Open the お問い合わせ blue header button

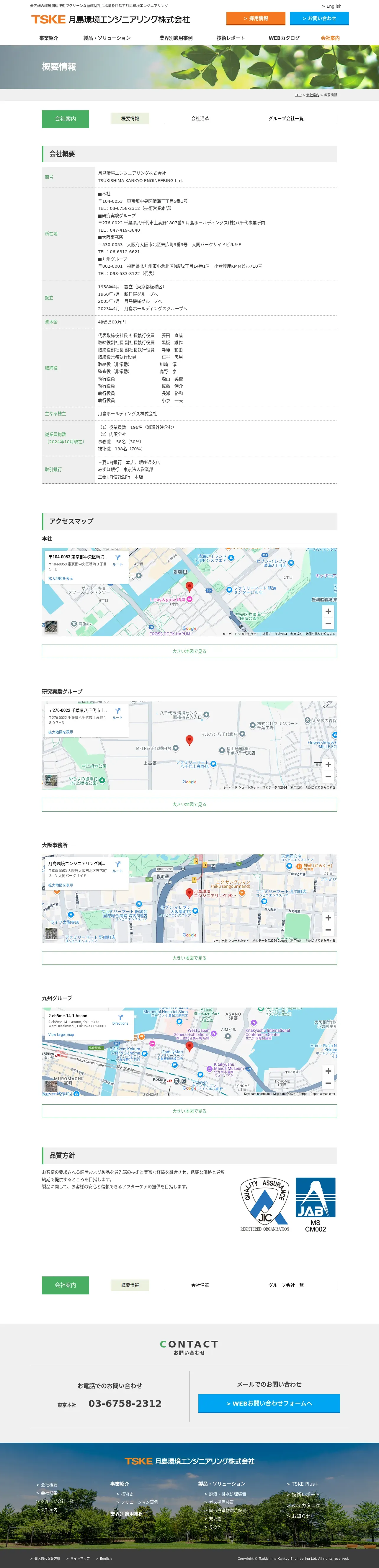click(x=319, y=18)
